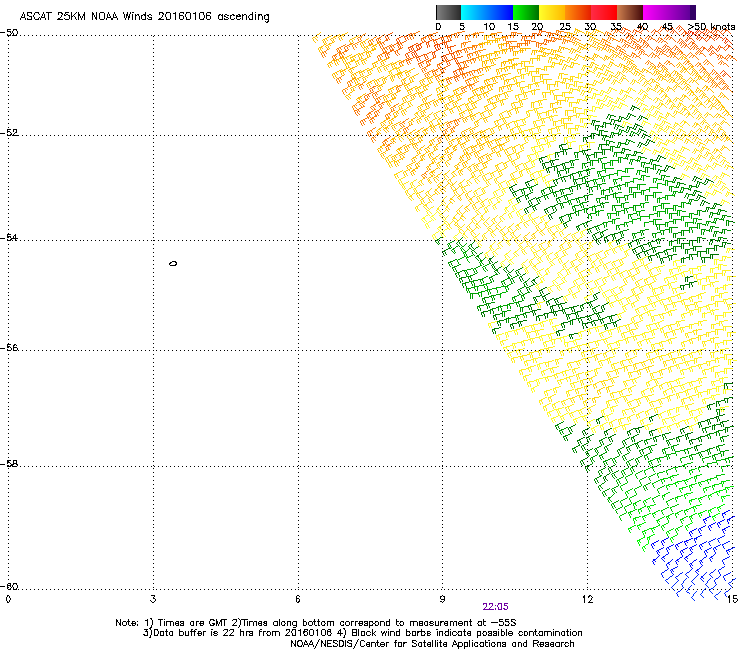Click the magenta 40-45 knots color swatch
Viewport: 740px width, 650px height.
656,12
